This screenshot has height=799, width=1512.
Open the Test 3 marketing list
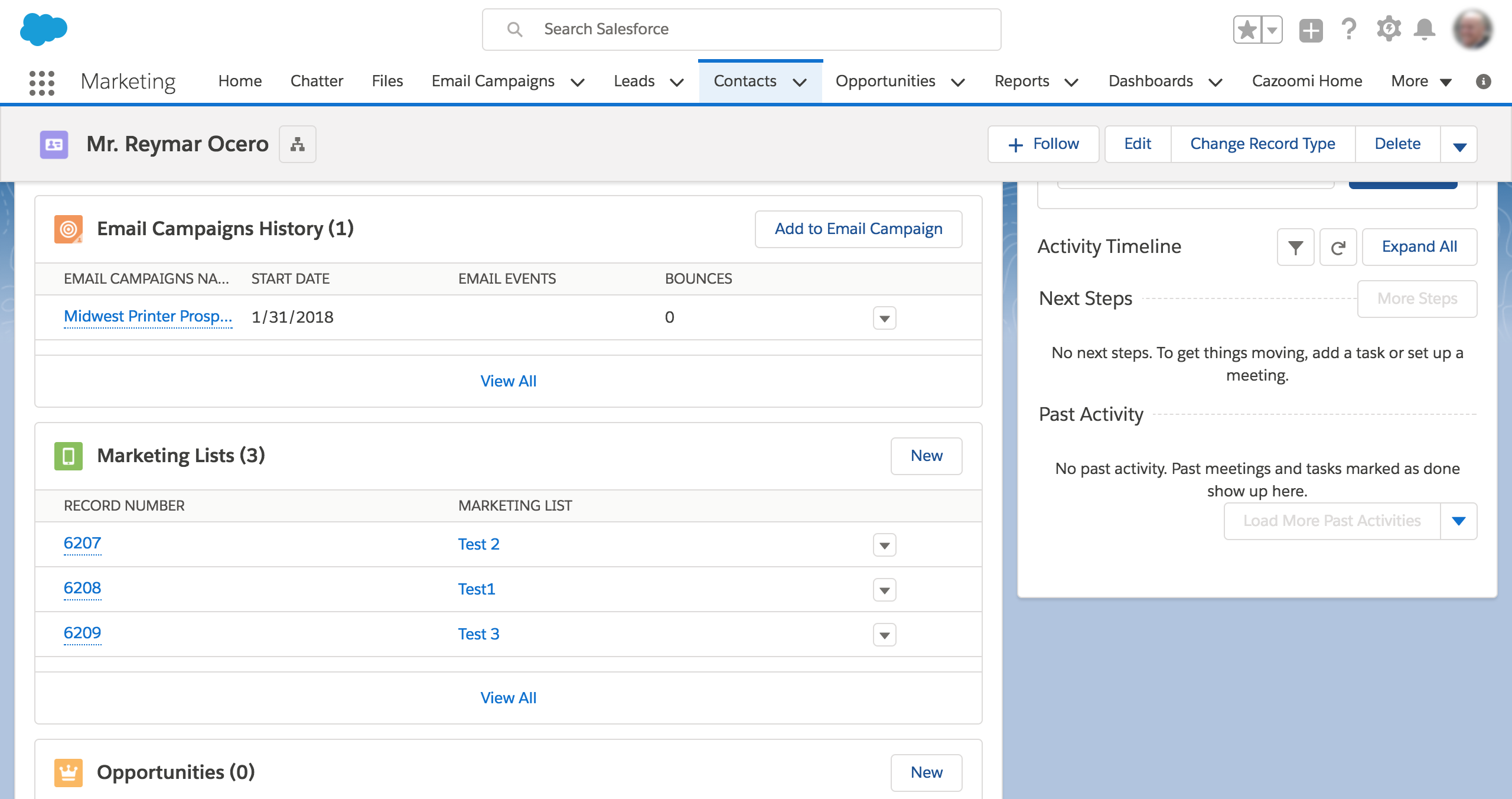[x=478, y=634]
